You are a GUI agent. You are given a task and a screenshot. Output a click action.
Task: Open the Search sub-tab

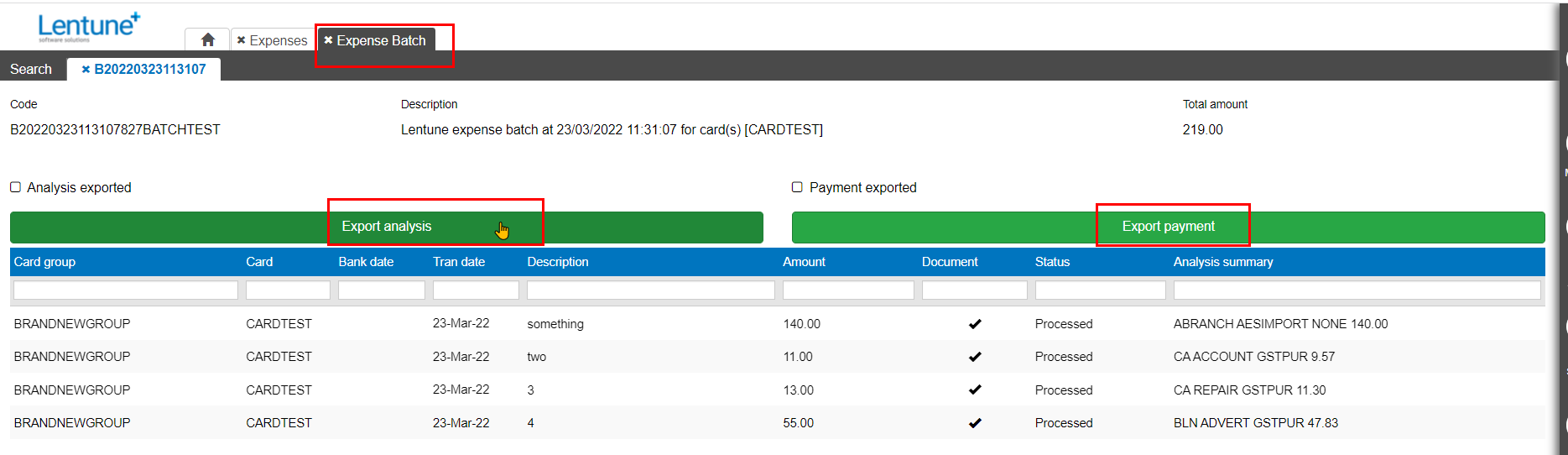(31, 69)
